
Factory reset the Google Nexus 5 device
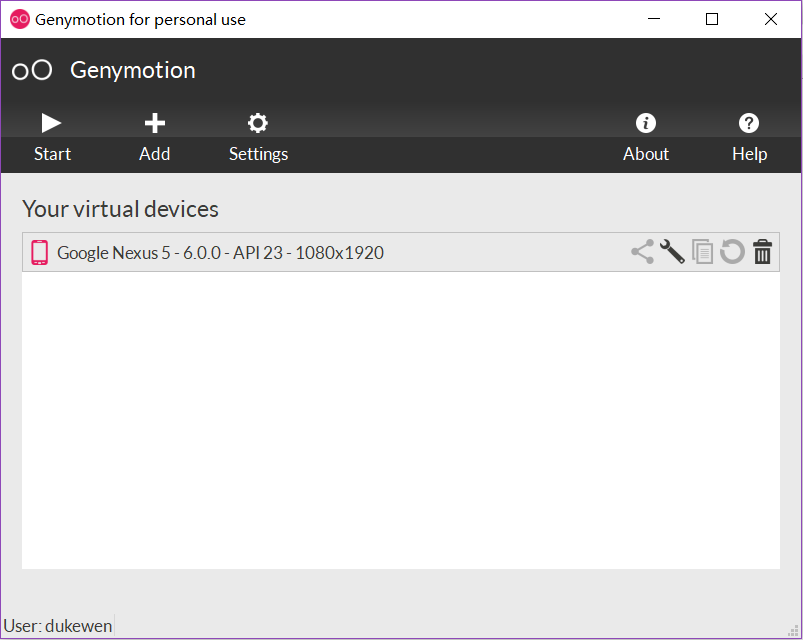[732, 252]
